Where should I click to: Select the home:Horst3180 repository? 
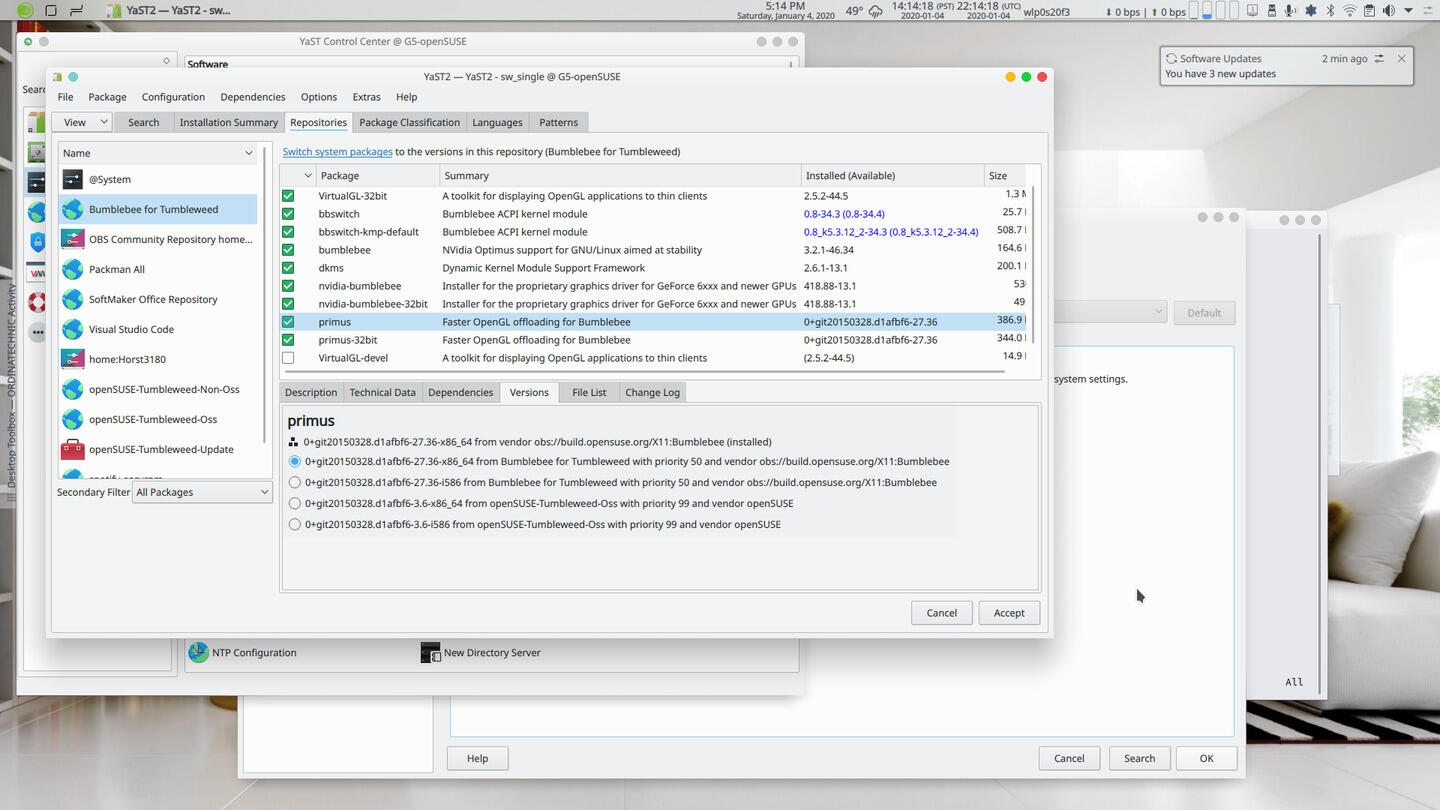pos(158,359)
